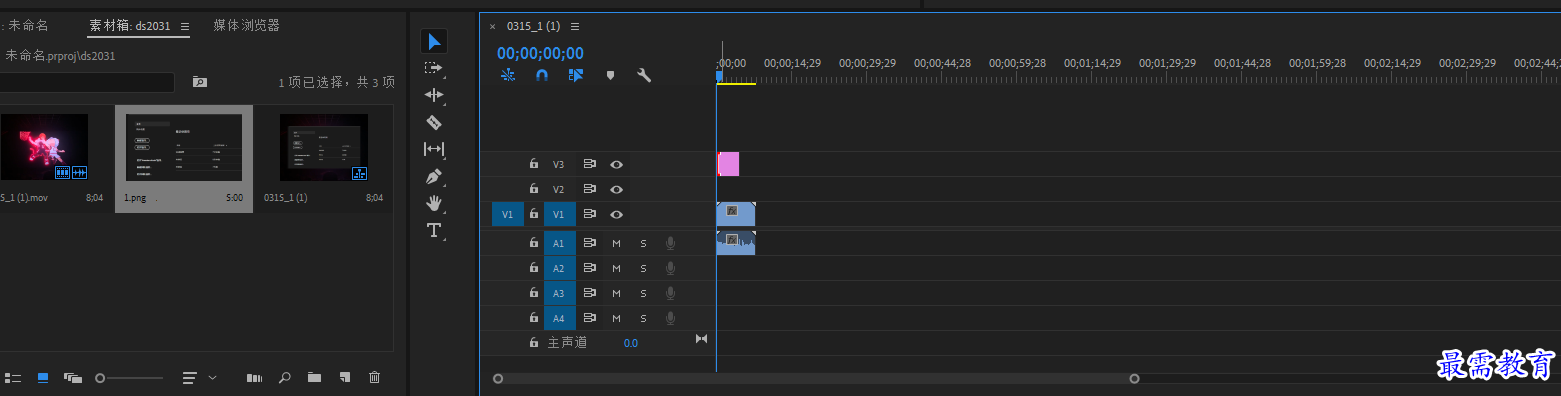The width and height of the screenshot is (1561, 396).
Task: Hide V2 track output eye
Action: [x=617, y=189]
